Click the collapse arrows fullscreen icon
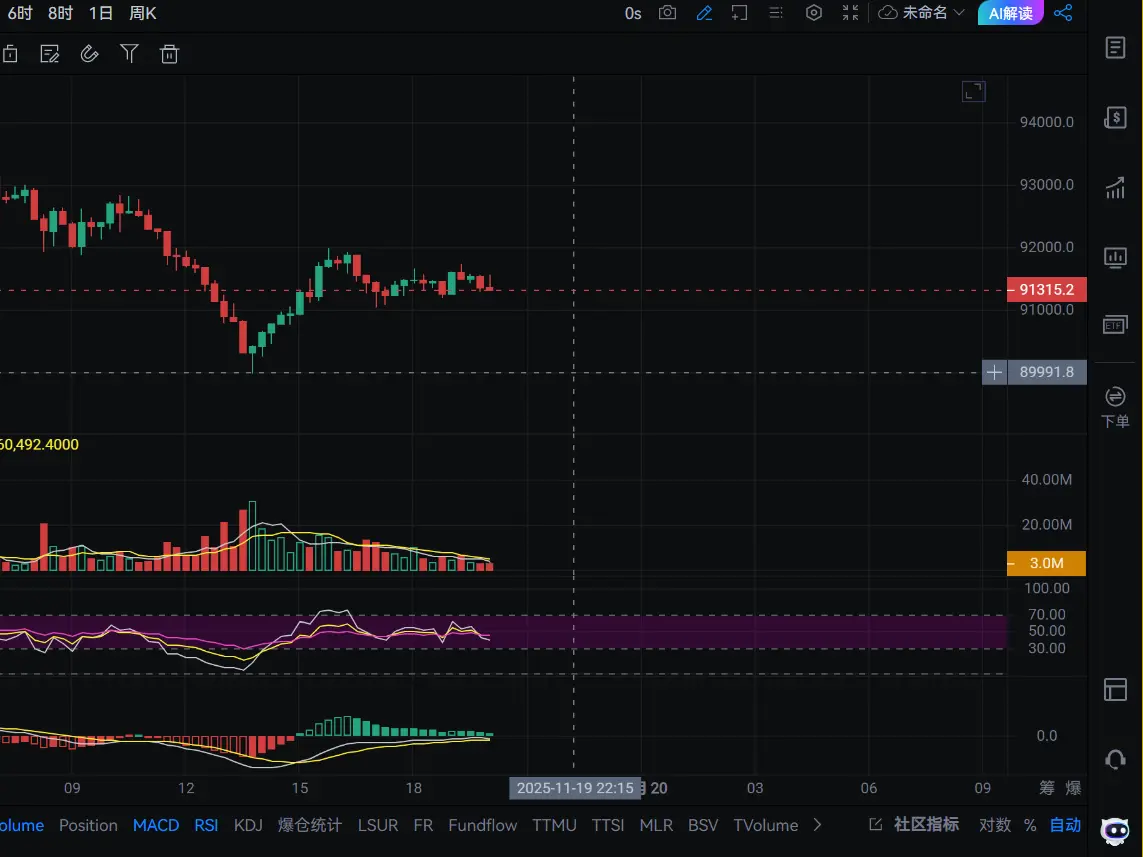The image size is (1143, 857). (850, 13)
